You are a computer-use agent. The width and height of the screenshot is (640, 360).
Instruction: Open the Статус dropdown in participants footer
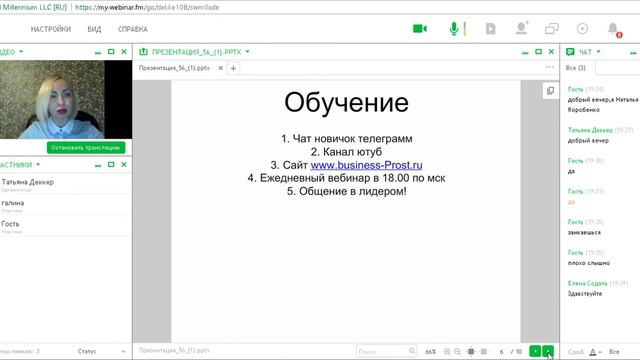[101, 351]
